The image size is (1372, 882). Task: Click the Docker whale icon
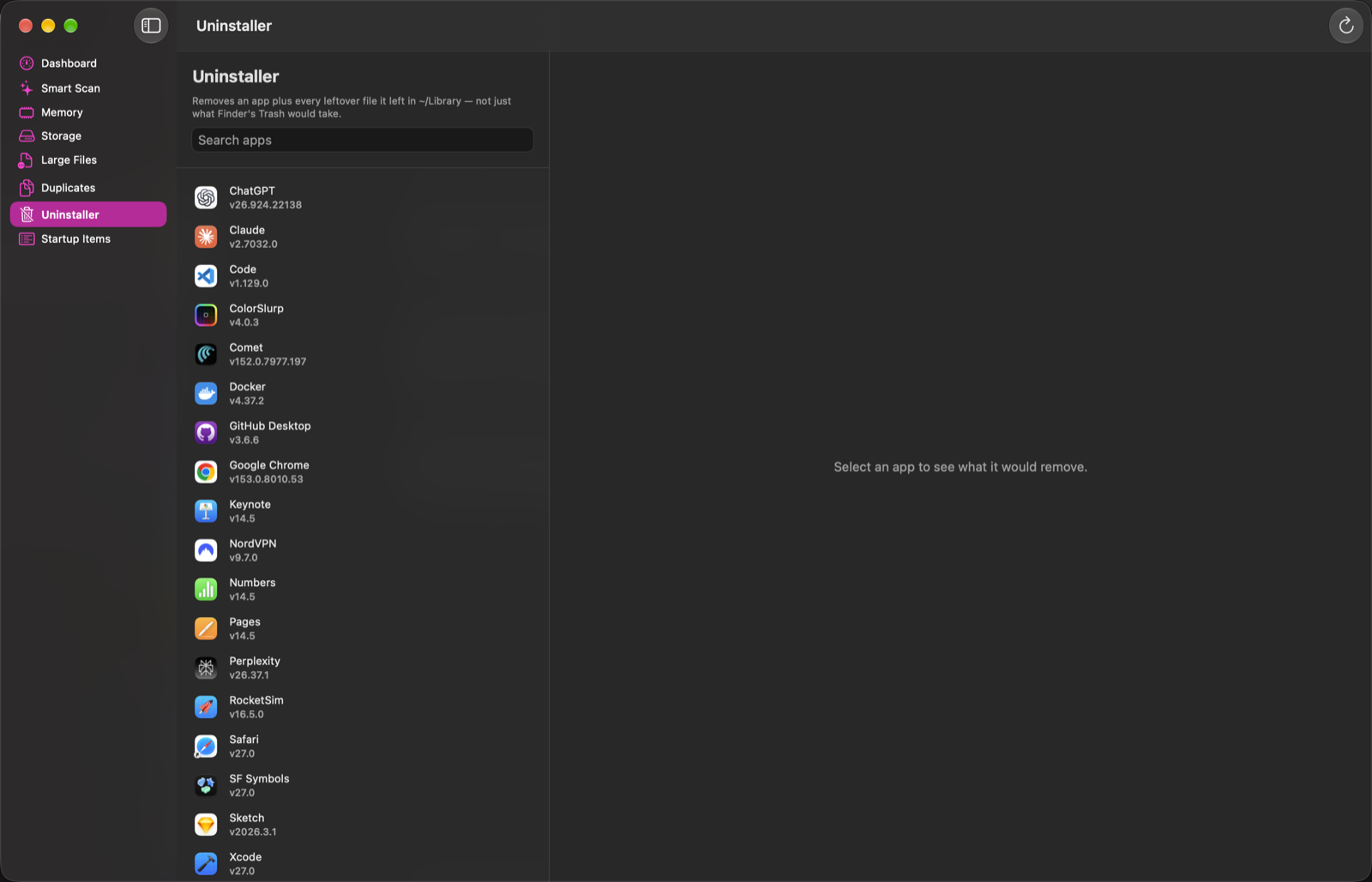[206, 394]
